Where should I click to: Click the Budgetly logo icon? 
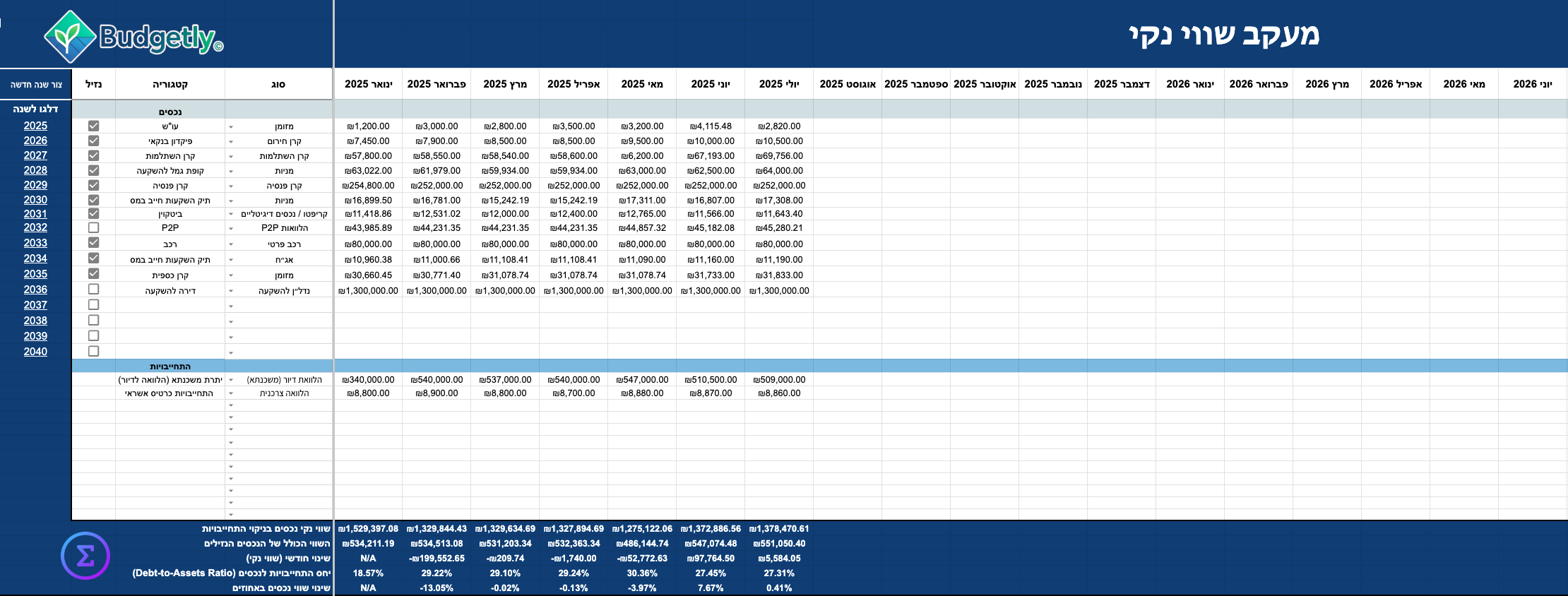(x=69, y=37)
